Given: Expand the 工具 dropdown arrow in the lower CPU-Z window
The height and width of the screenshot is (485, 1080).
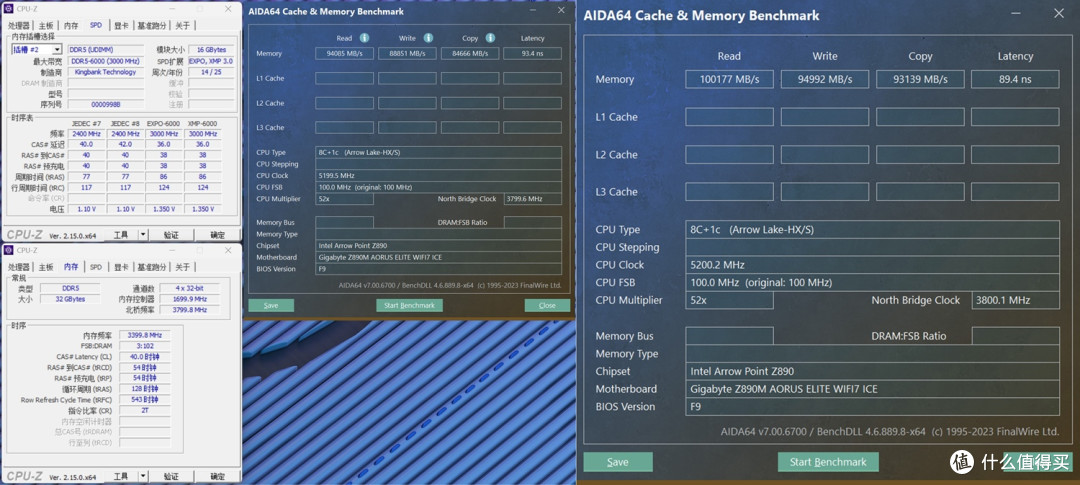Looking at the screenshot, I should [x=143, y=476].
